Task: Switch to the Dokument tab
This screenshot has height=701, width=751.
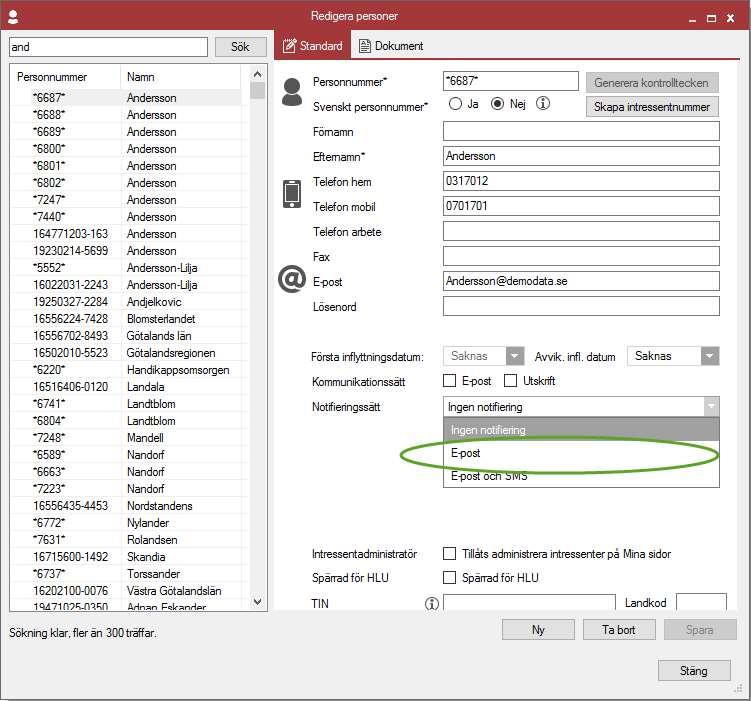Action: (x=391, y=45)
